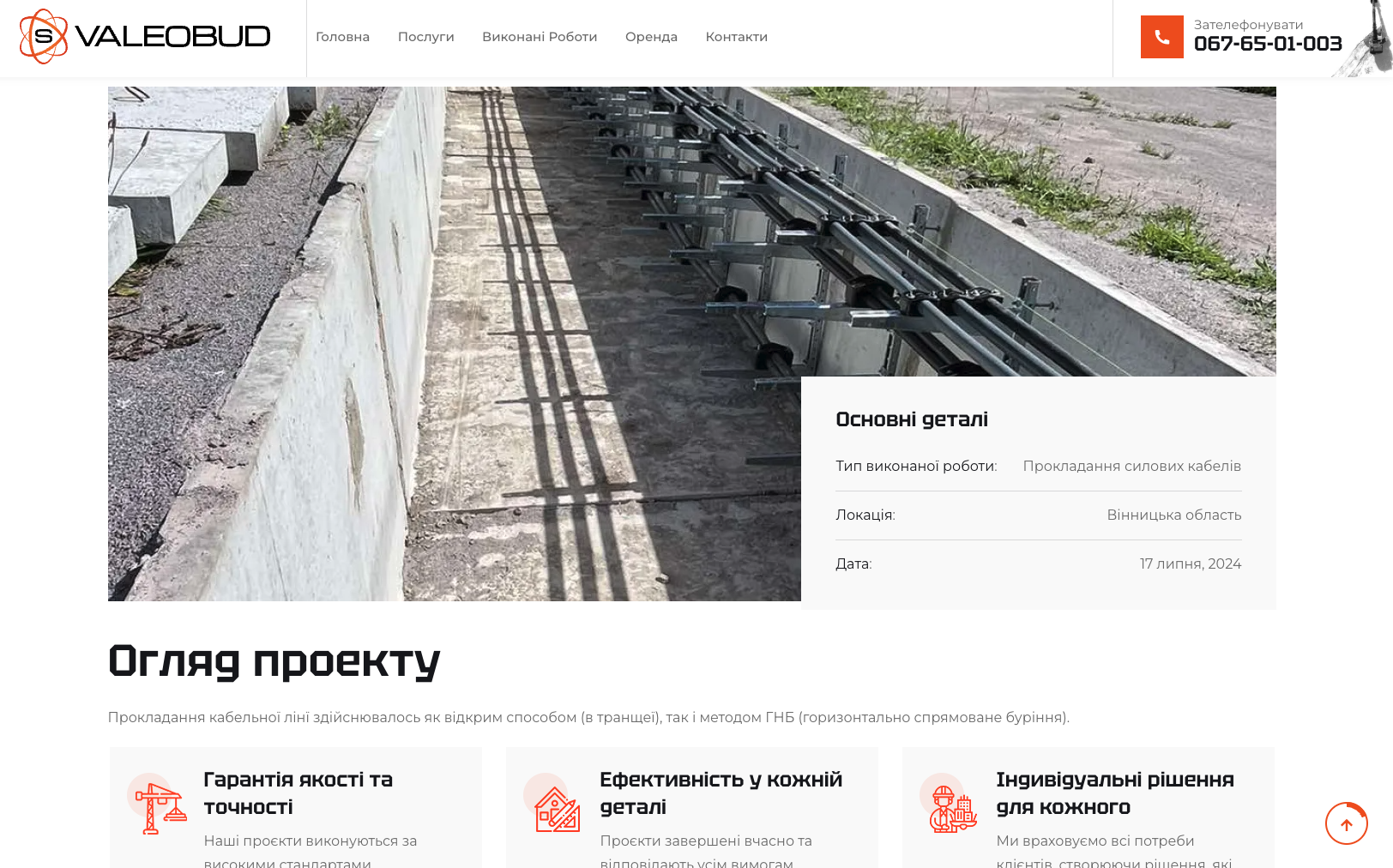Open the Оренда menu item
The image size is (1393, 868).
tap(651, 37)
